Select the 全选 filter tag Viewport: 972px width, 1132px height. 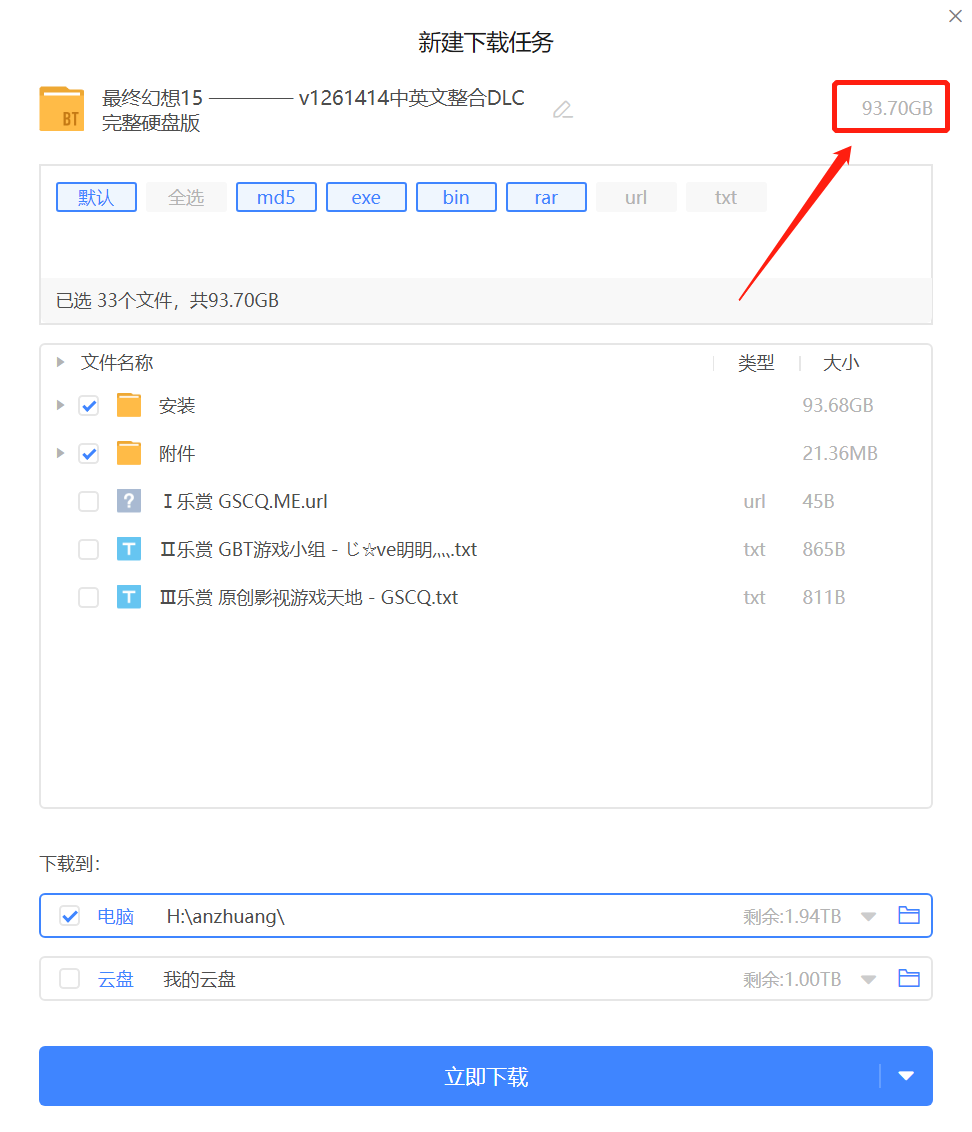(186, 197)
